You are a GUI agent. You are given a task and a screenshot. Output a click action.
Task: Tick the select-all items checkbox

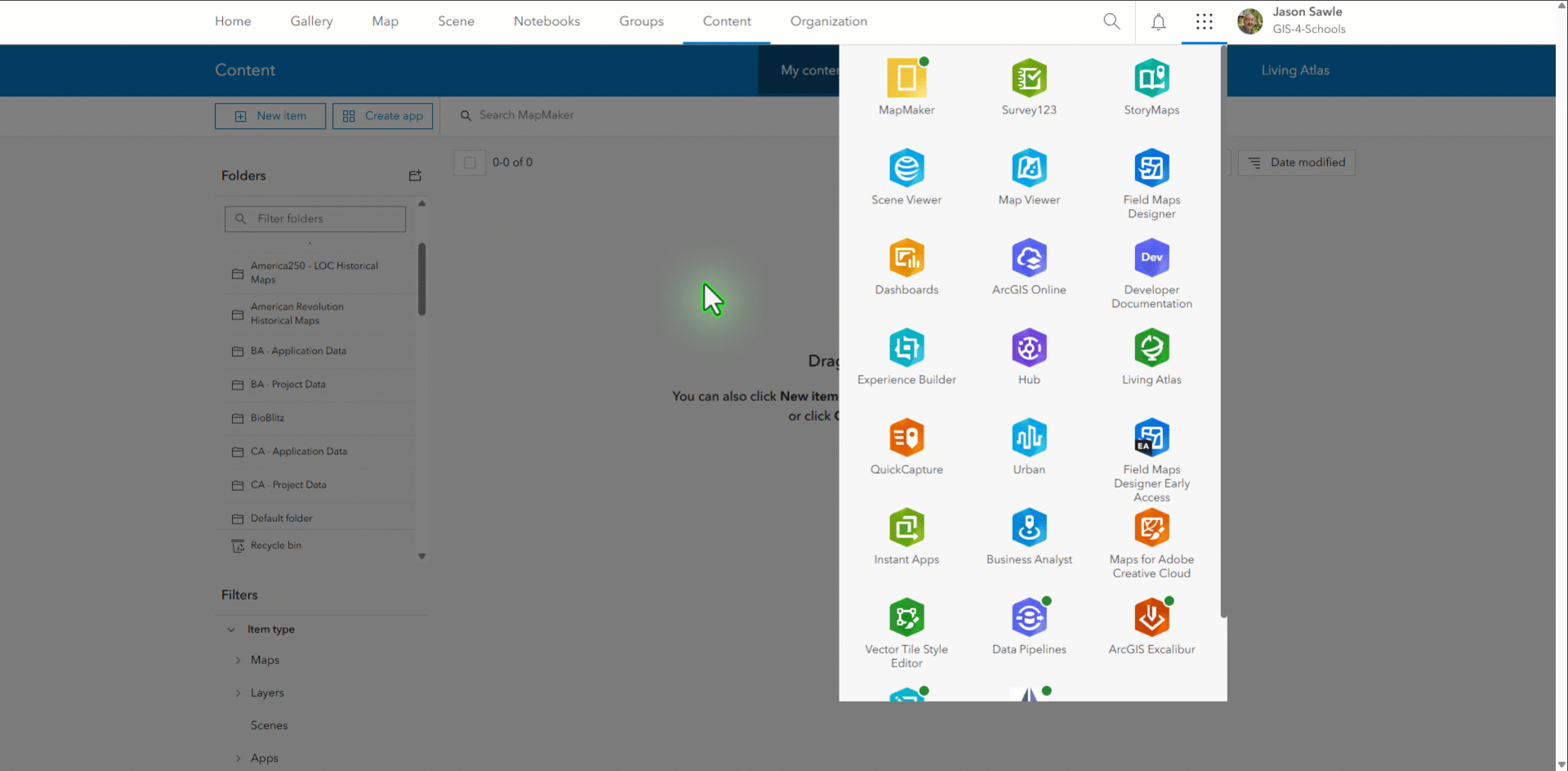pos(470,163)
